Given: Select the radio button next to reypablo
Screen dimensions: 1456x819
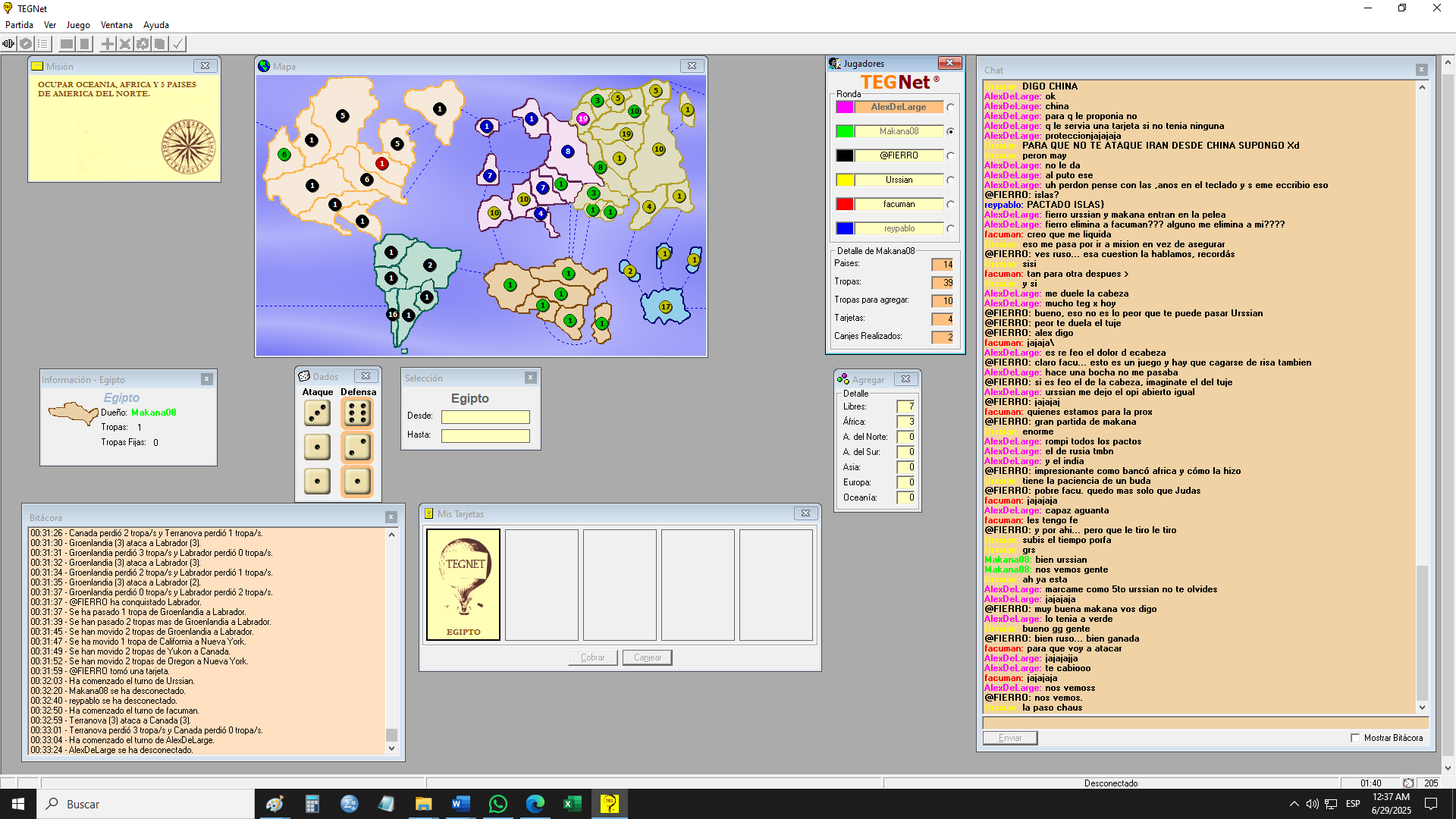Looking at the screenshot, I should coord(950,229).
